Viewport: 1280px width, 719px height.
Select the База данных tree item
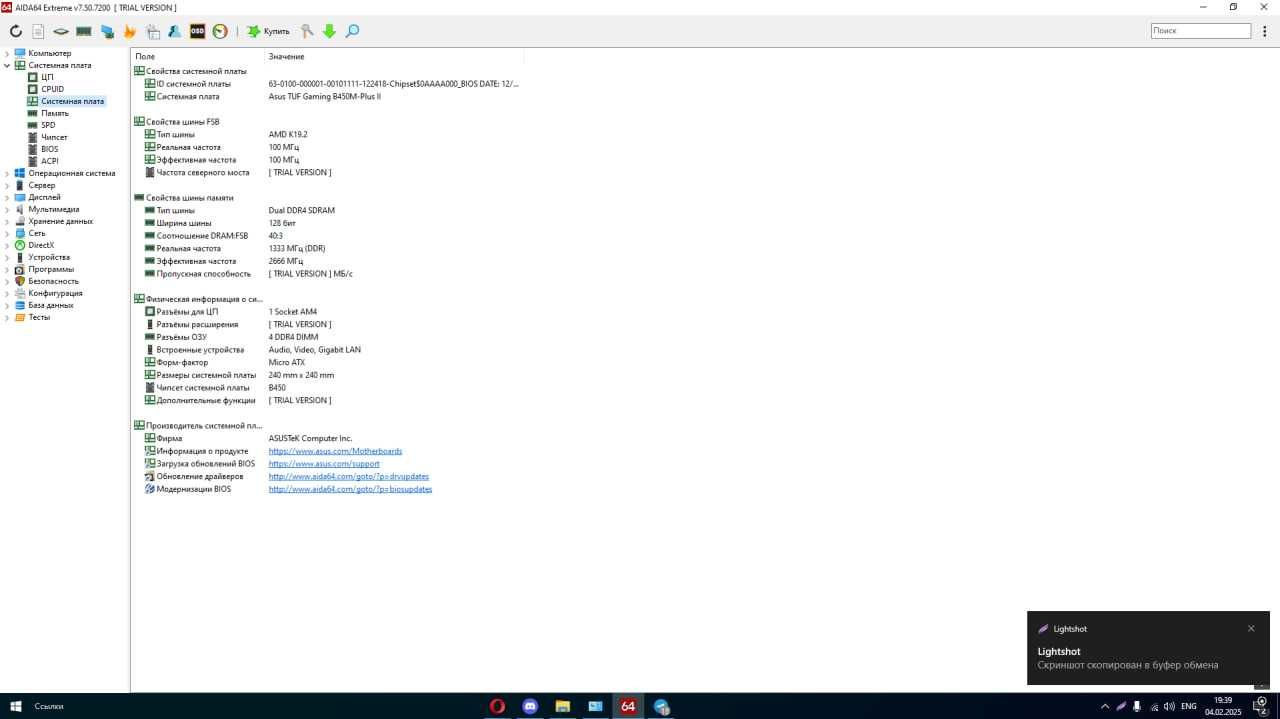pyautogui.click(x=51, y=305)
